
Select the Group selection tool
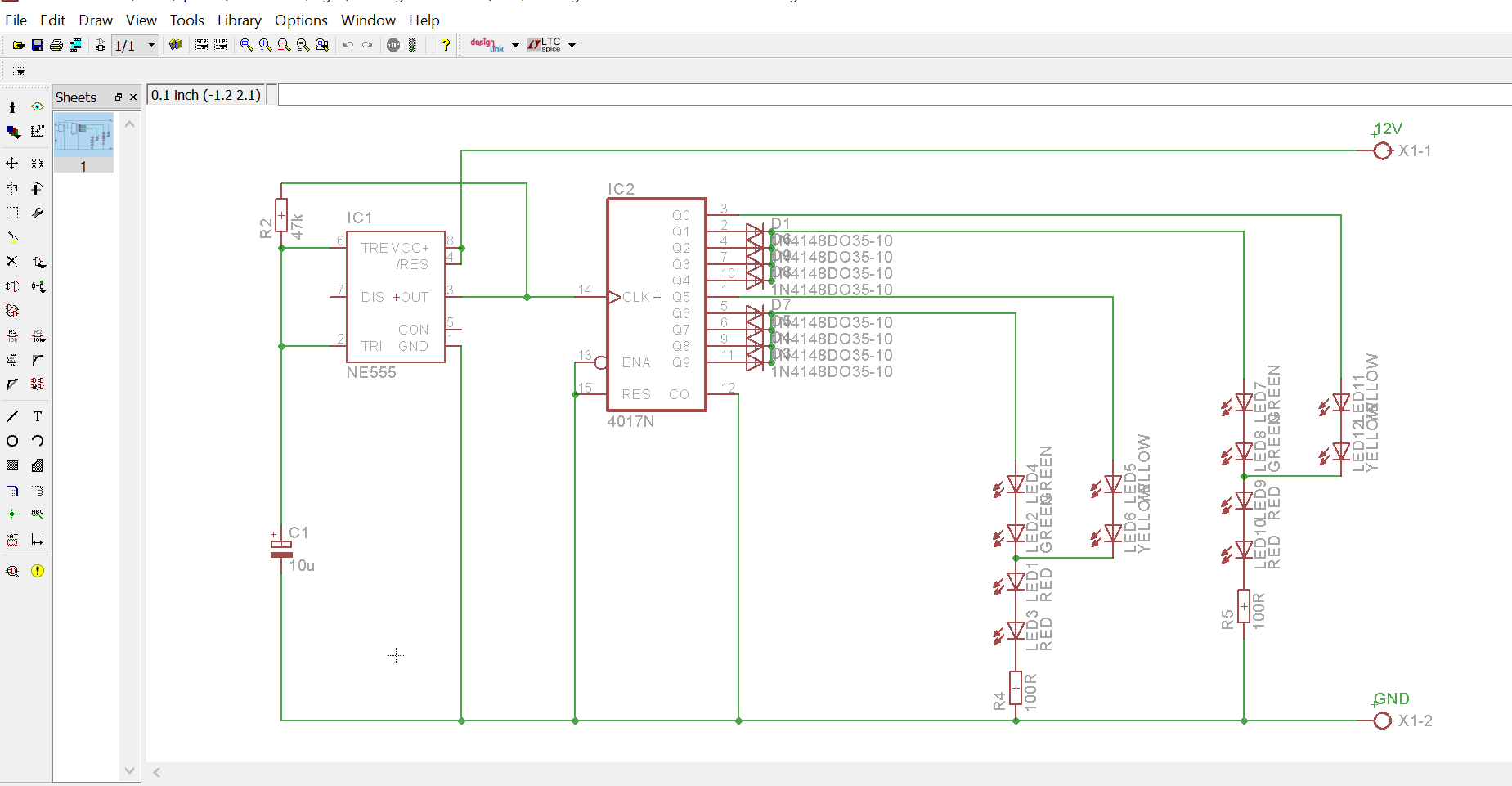click(x=12, y=213)
